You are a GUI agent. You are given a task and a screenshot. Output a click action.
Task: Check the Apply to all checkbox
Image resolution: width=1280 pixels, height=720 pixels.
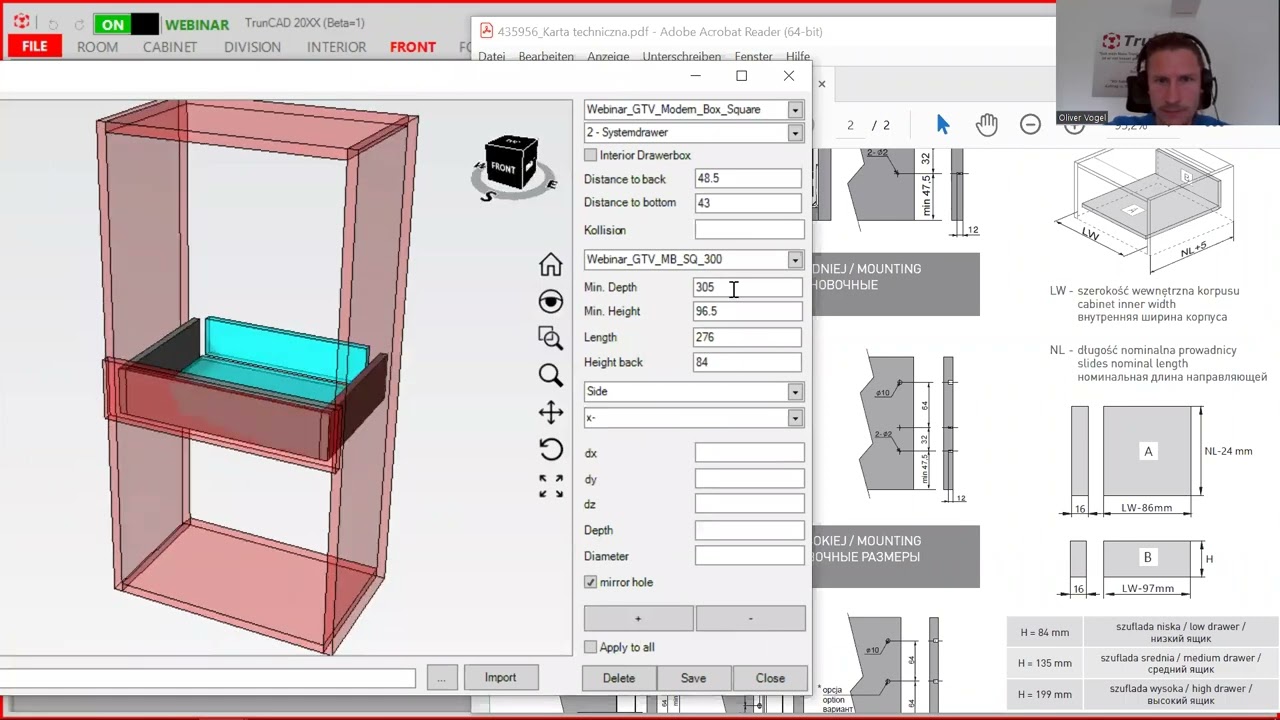coord(590,647)
